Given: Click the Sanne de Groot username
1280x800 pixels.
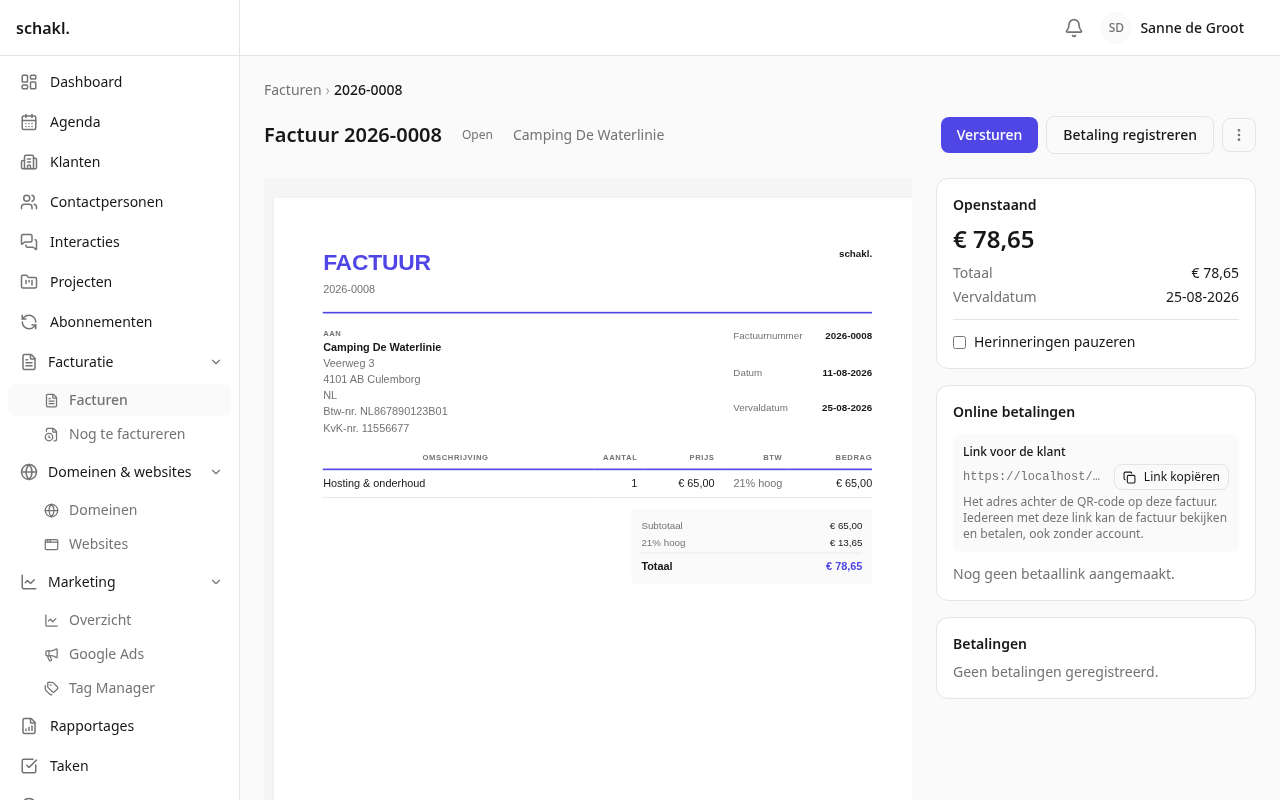Looking at the screenshot, I should [x=1192, y=28].
